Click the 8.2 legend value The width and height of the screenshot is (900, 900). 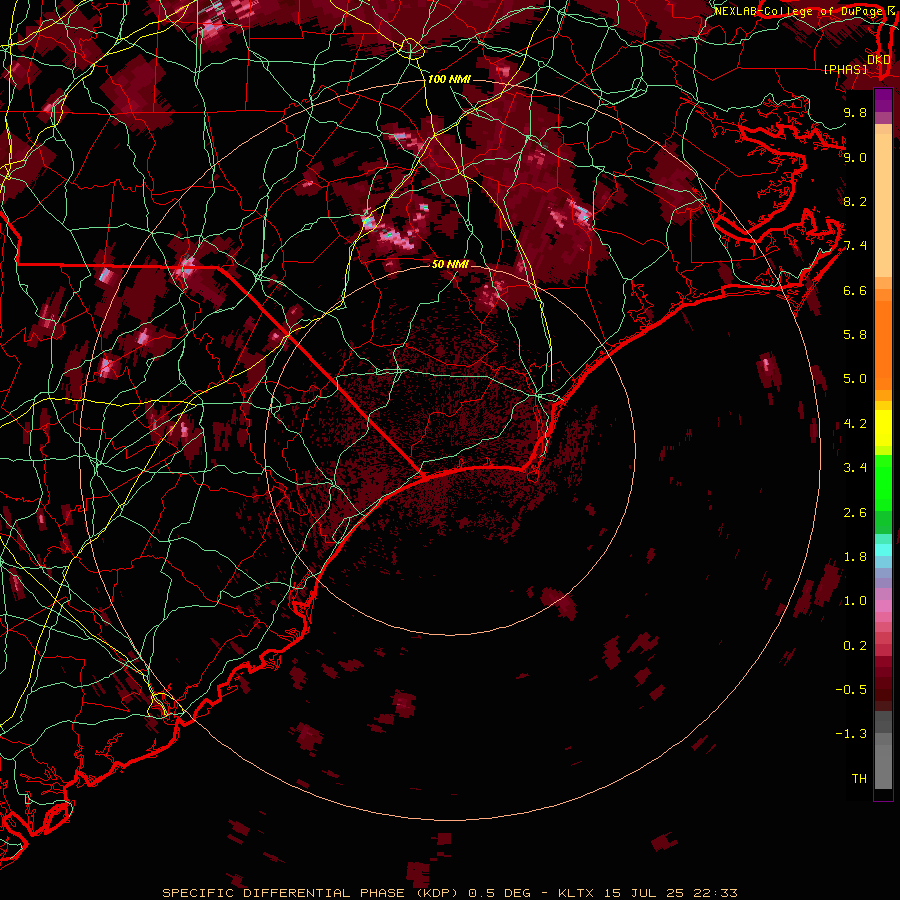855,201
